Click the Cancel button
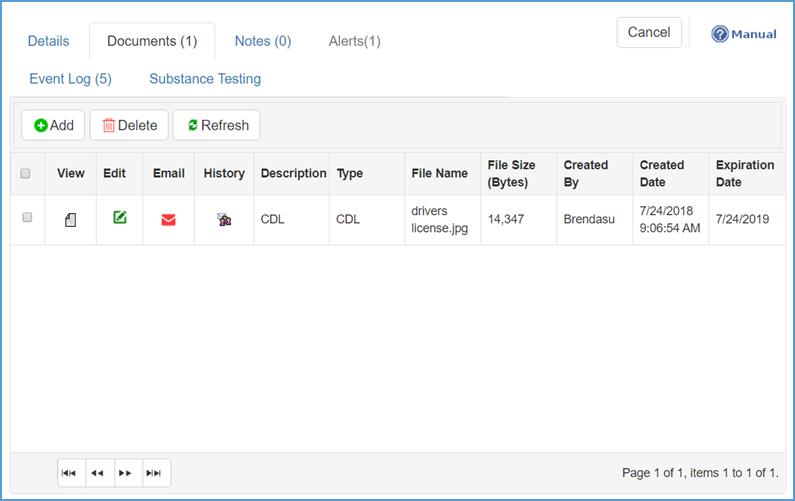Image resolution: width=795 pixels, height=501 pixels. (x=648, y=32)
